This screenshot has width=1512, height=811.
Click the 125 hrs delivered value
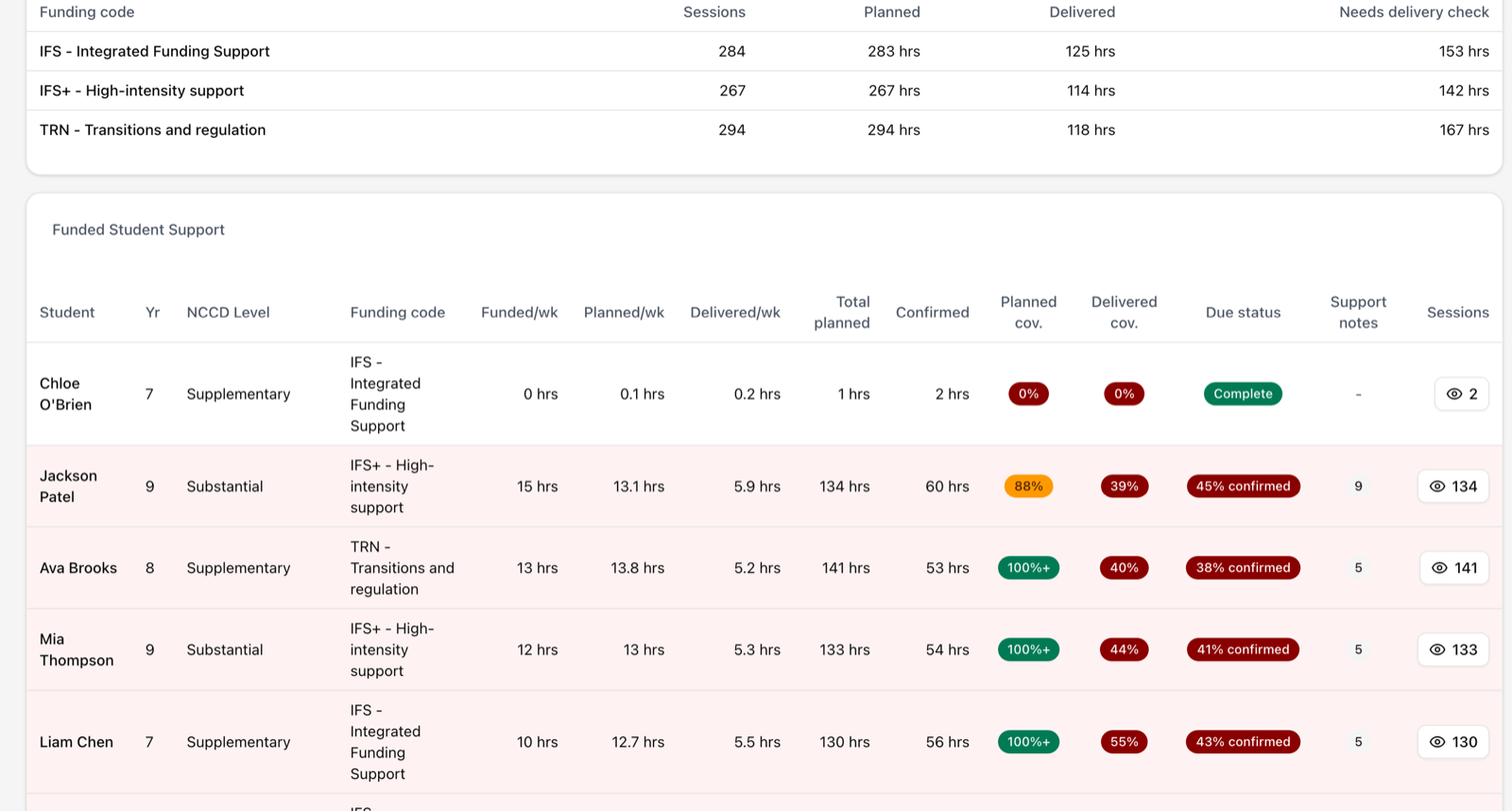[x=1091, y=52]
